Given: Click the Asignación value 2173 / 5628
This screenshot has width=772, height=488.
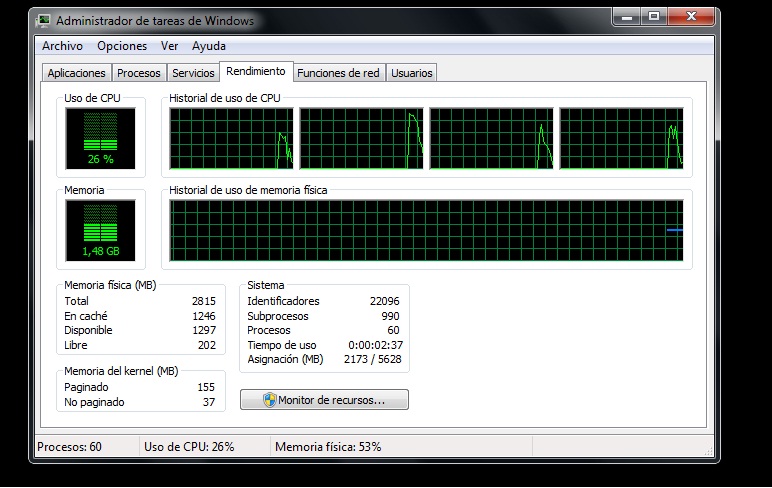Looking at the screenshot, I should 373,359.
